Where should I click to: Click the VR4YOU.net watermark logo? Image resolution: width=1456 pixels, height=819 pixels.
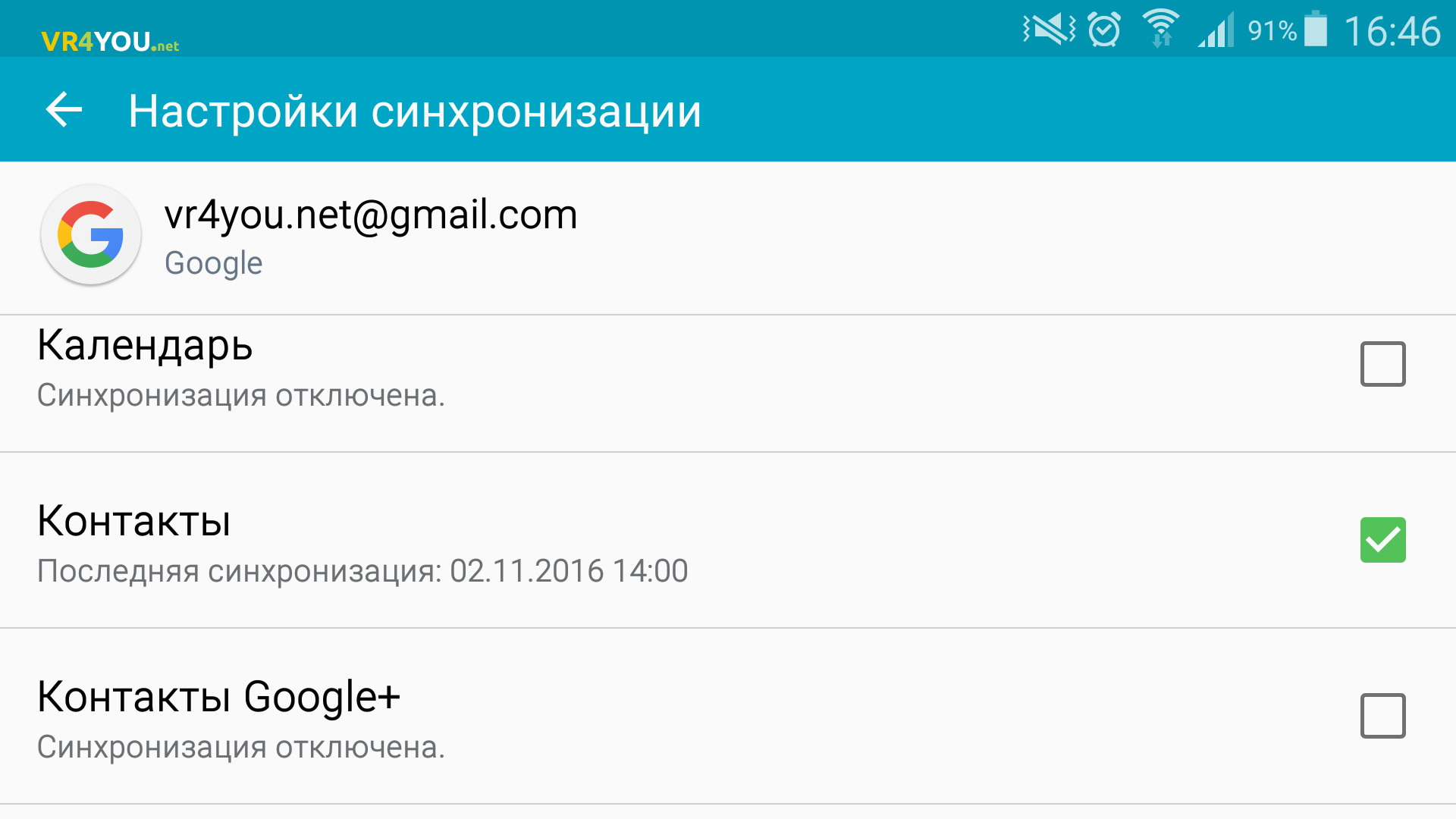click(x=110, y=41)
